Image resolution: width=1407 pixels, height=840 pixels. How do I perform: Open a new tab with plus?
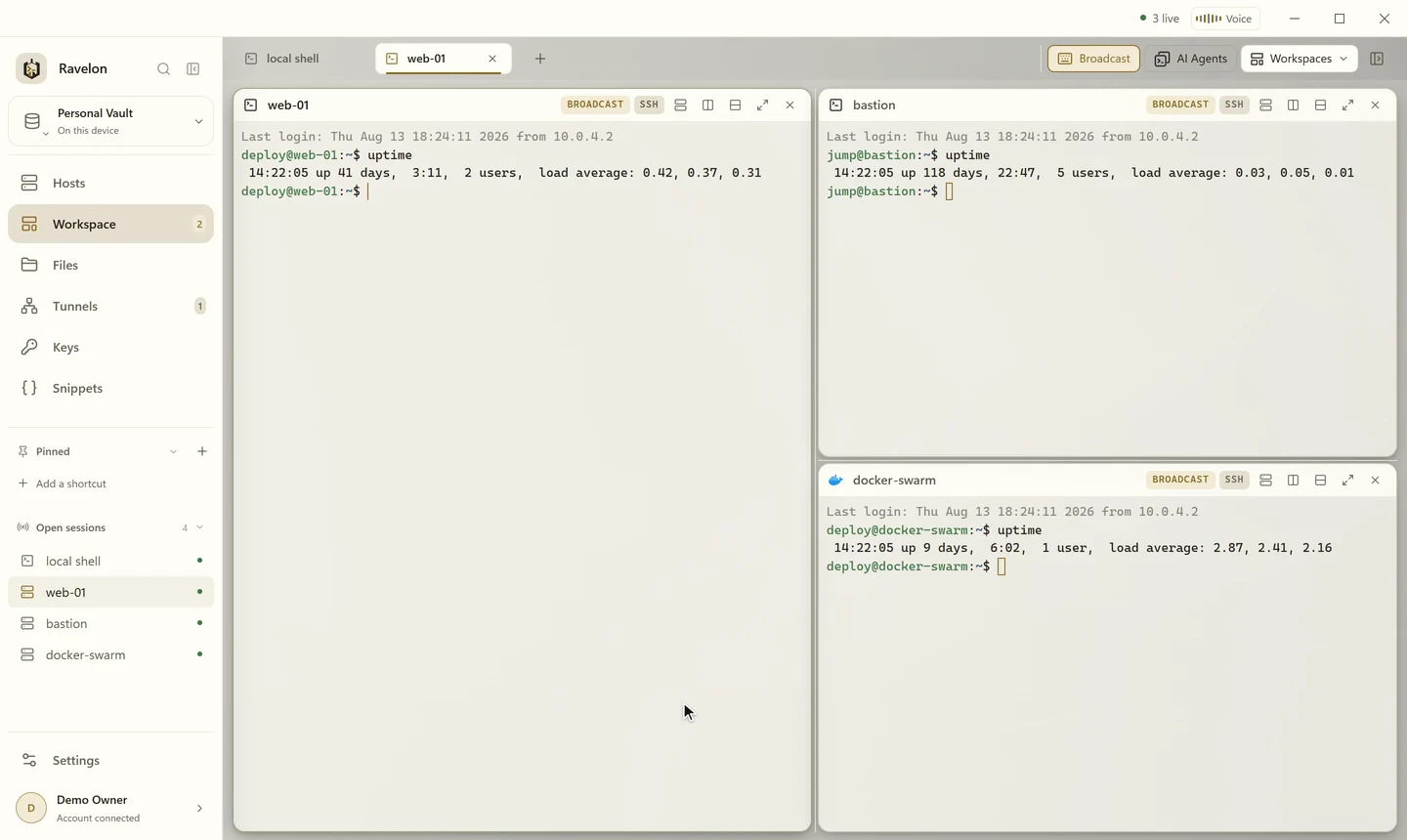tap(539, 59)
